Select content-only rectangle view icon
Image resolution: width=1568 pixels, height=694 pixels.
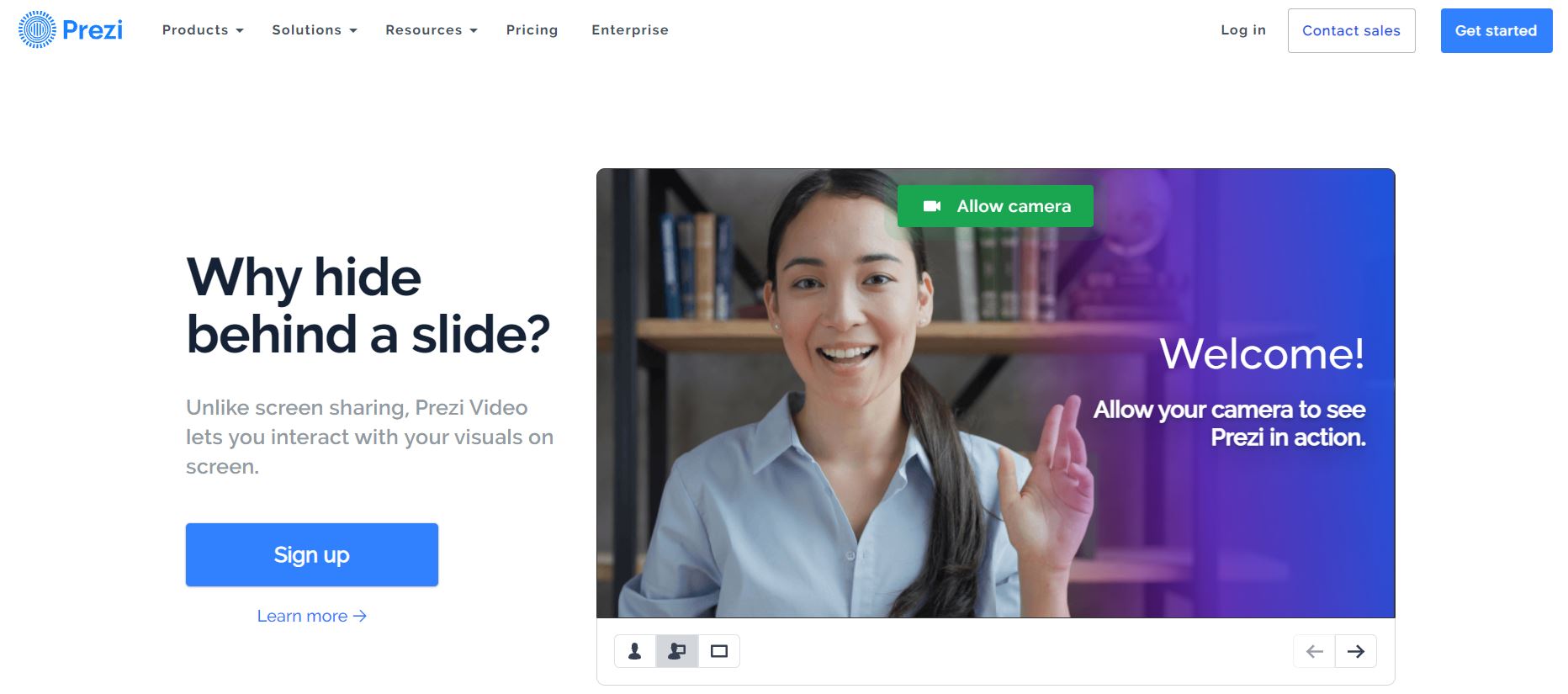click(719, 651)
